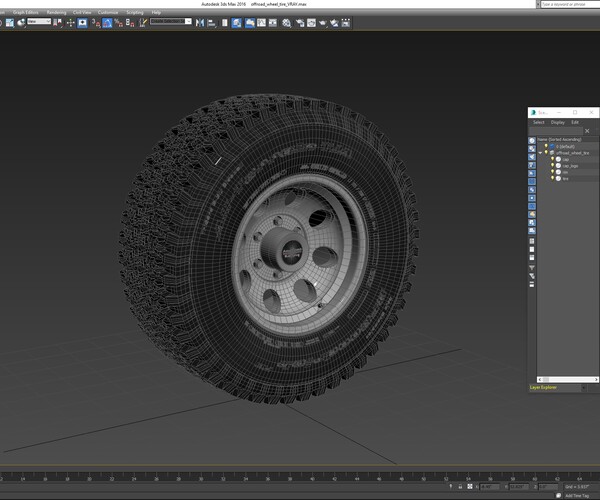
Task: Toggle the Ribbon toolbar icon
Action: point(250,23)
